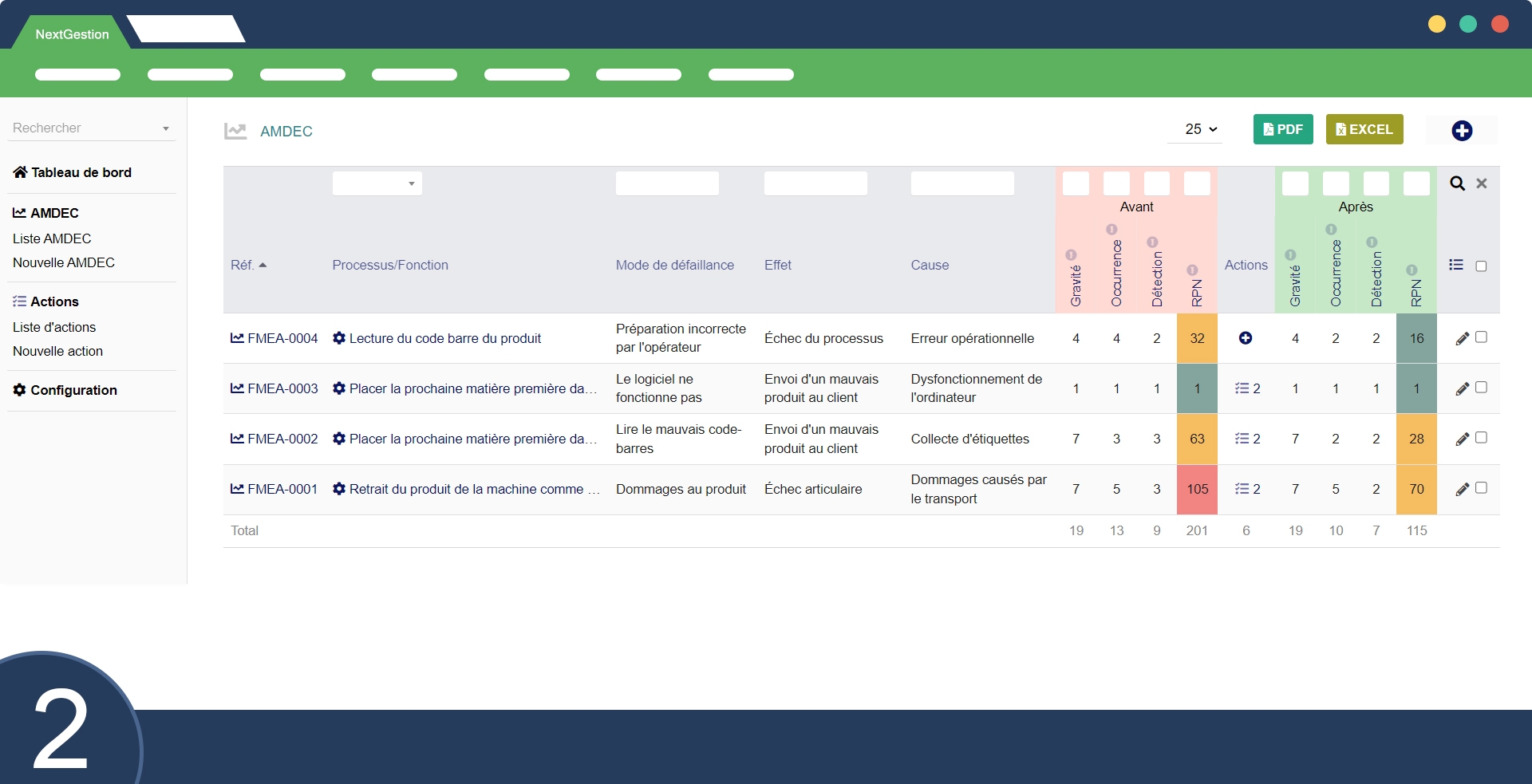Open the 25 rows per page dropdown
1532x784 pixels.
coord(1200,129)
